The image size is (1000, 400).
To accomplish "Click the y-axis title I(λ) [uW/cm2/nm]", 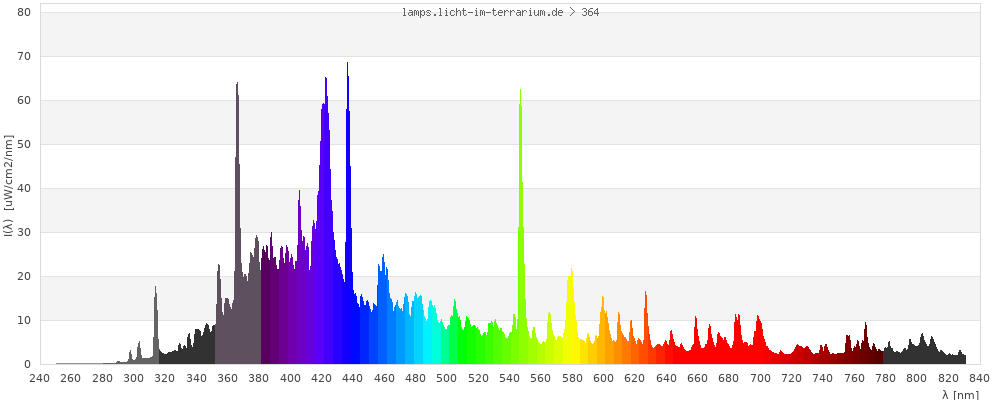I will click(x=8, y=186).
